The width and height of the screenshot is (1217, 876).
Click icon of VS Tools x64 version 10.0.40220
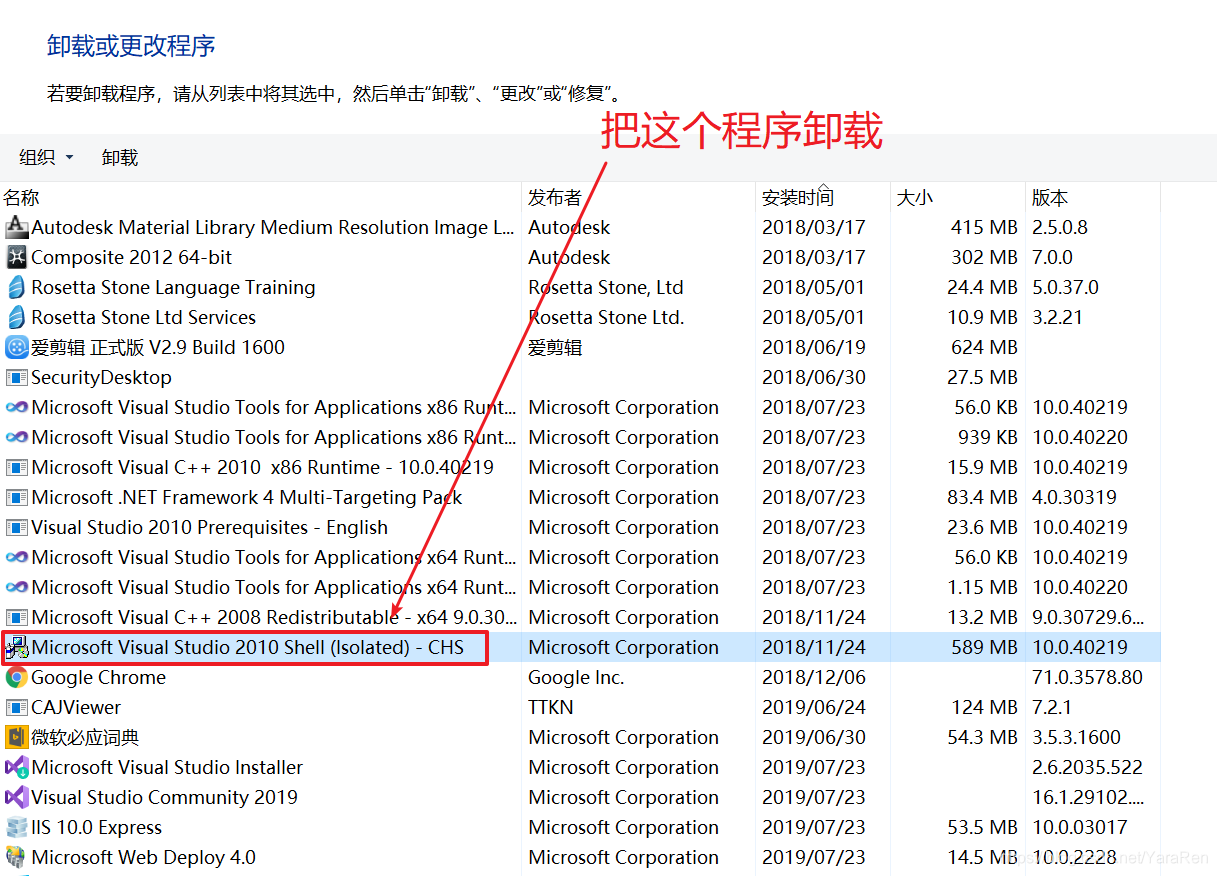(16, 587)
